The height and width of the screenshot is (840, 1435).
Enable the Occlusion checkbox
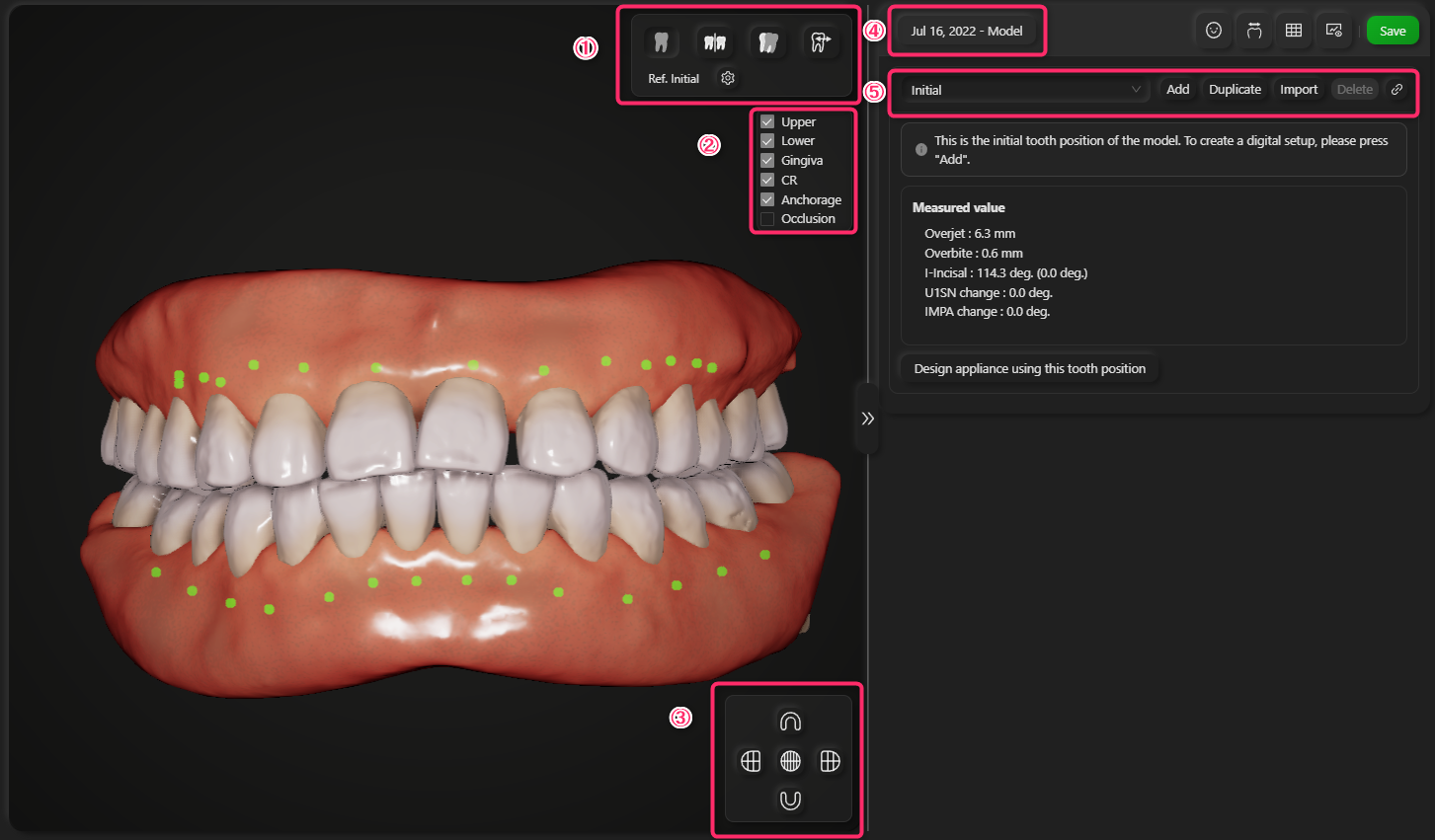coord(767,219)
